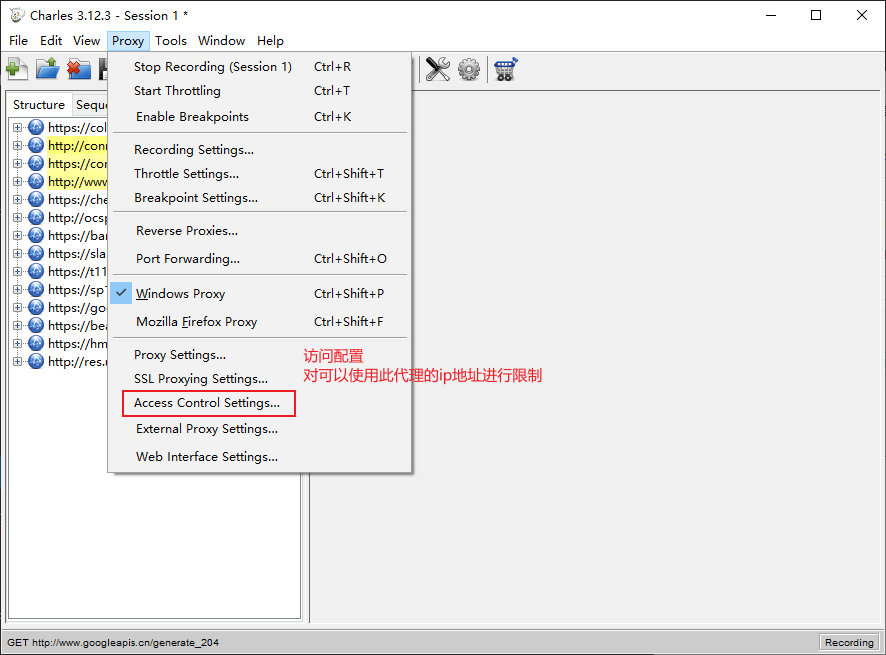Expand the highlighted http://con tree node
886x655 pixels.
18,146
